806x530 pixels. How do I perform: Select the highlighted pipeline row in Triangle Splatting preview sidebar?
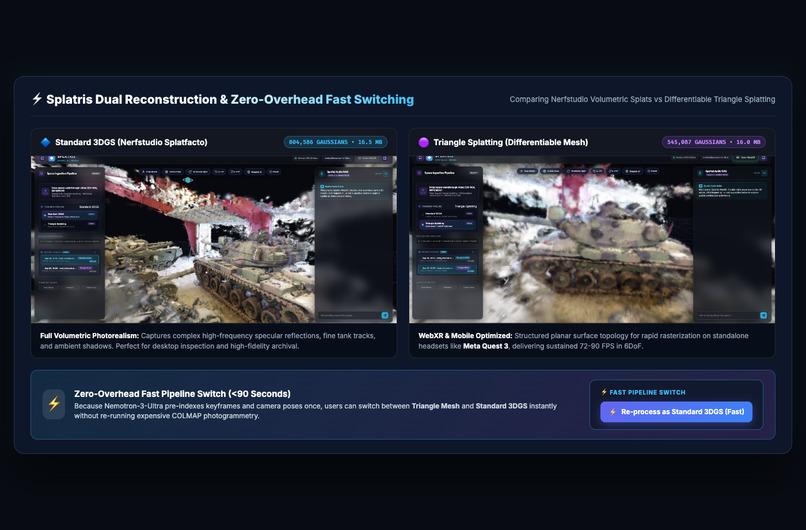(447, 225)
